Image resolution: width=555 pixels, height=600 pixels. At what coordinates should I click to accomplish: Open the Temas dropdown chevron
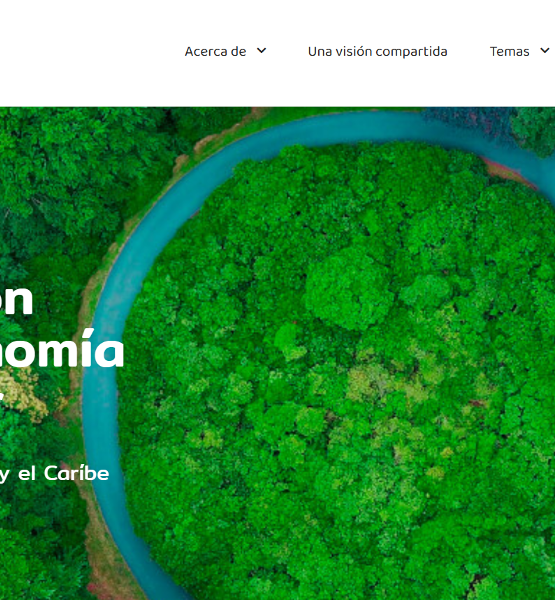click(545, 51)
